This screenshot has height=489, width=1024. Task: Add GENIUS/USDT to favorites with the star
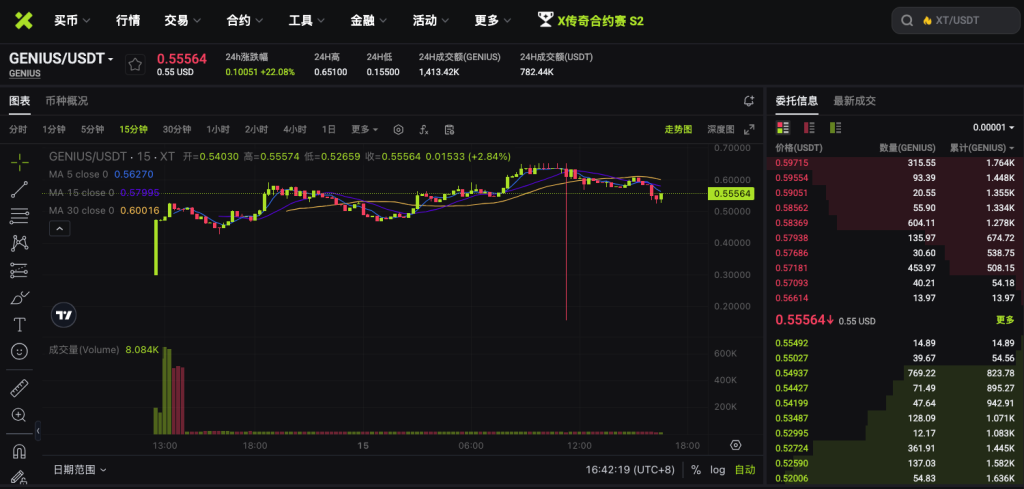[x=135, y=64]
